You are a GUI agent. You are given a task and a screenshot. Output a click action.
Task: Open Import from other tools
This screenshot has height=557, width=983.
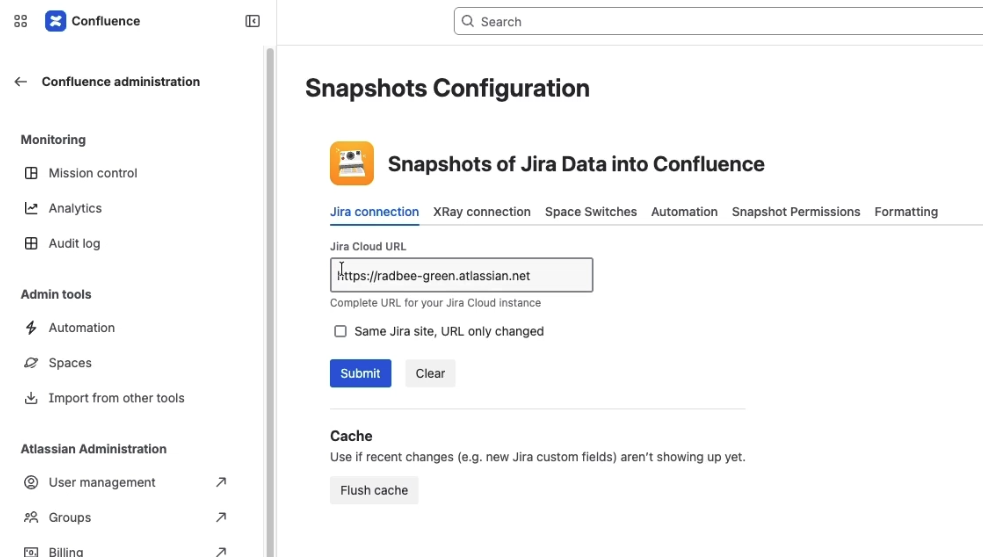click(x=117, y=398)
